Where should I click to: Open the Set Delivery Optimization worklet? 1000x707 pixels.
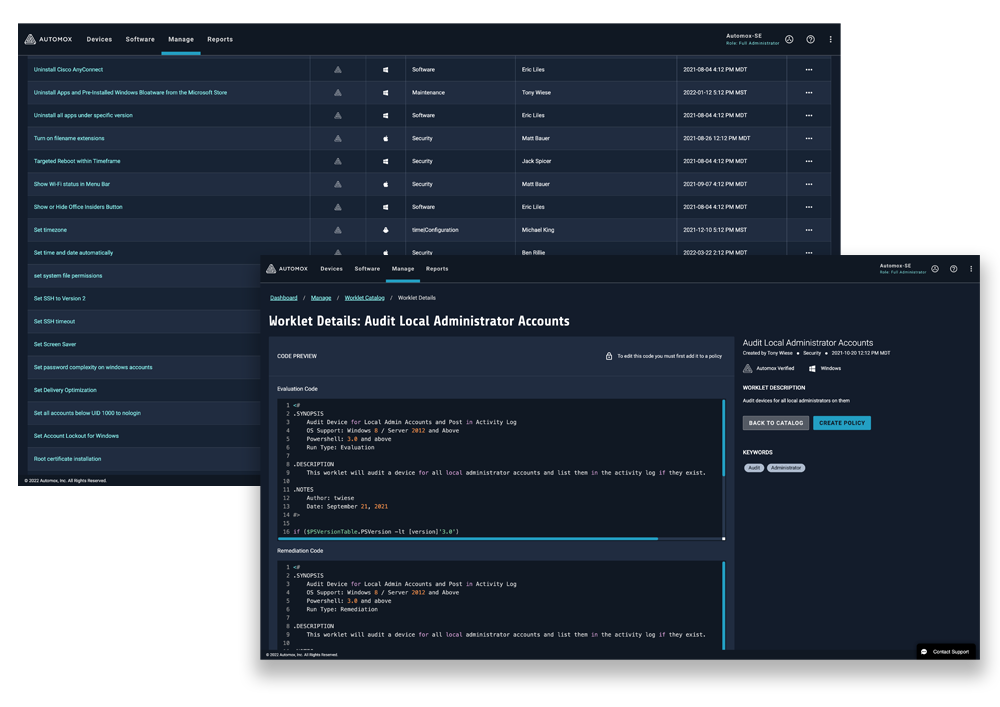pyautogui.click(x=65, y=390)
